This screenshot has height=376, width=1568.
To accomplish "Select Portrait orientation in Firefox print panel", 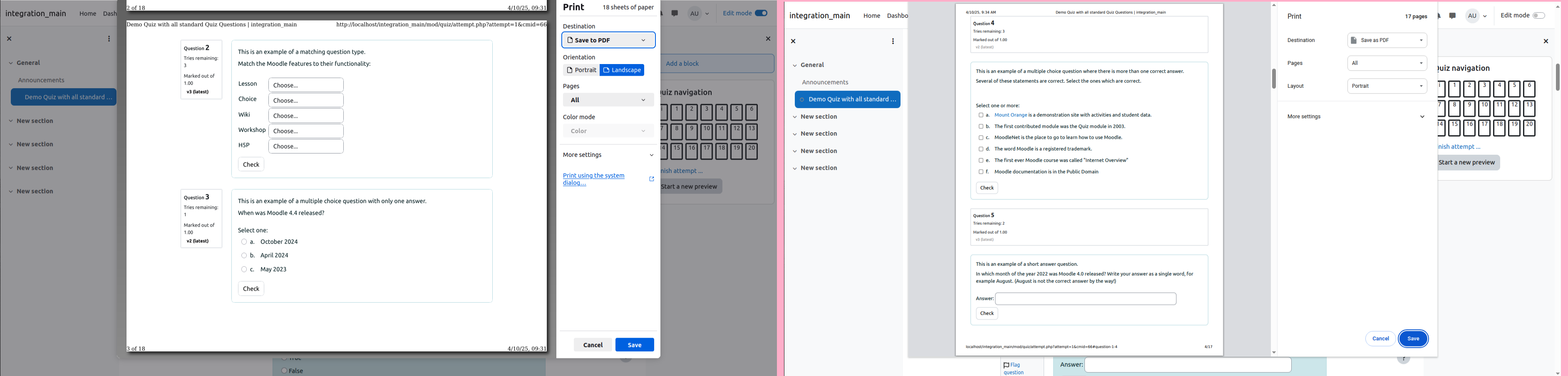I will [x=581, y=70].
